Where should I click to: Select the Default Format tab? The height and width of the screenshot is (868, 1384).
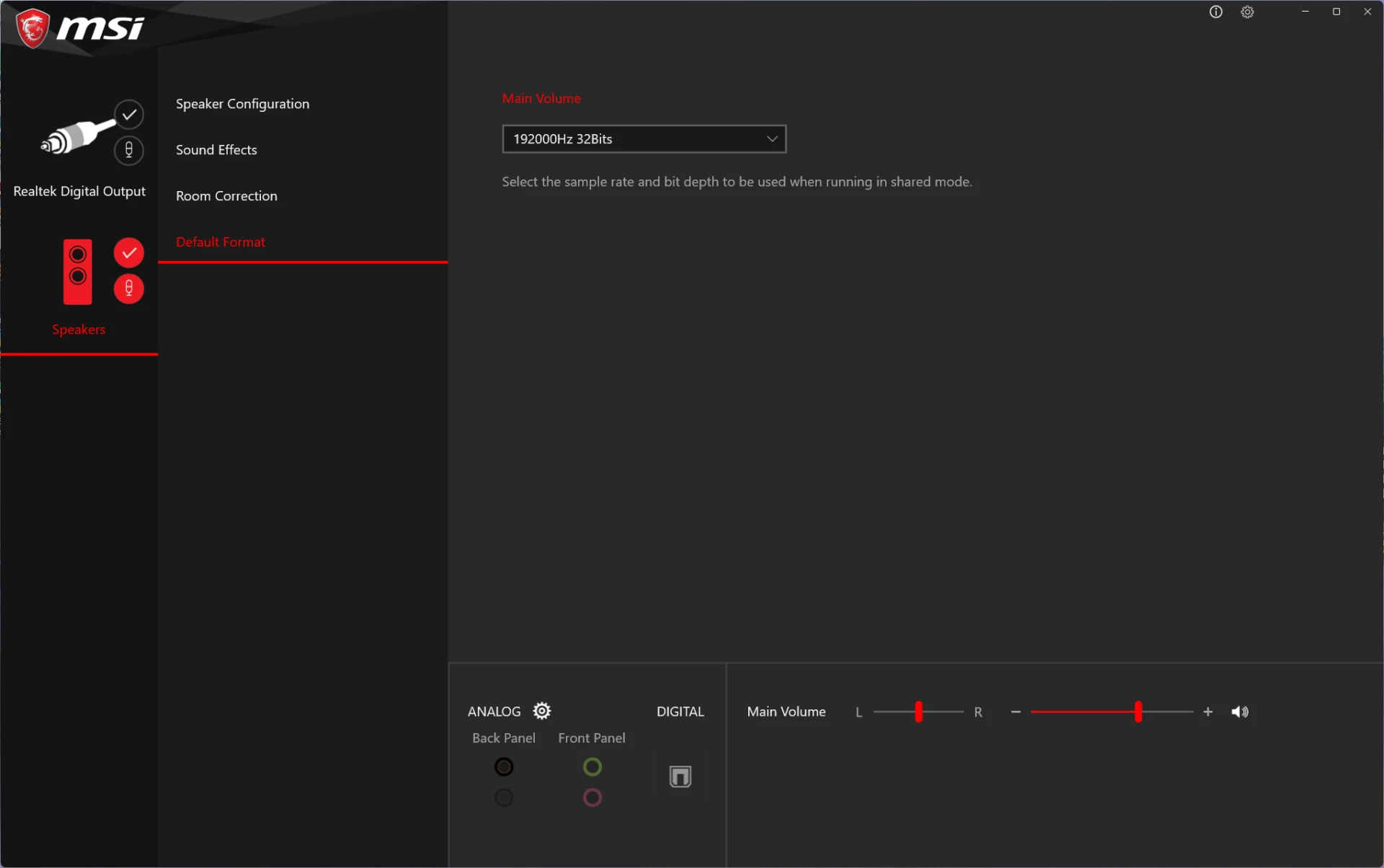pyautogui.click(x=221, y=242)
